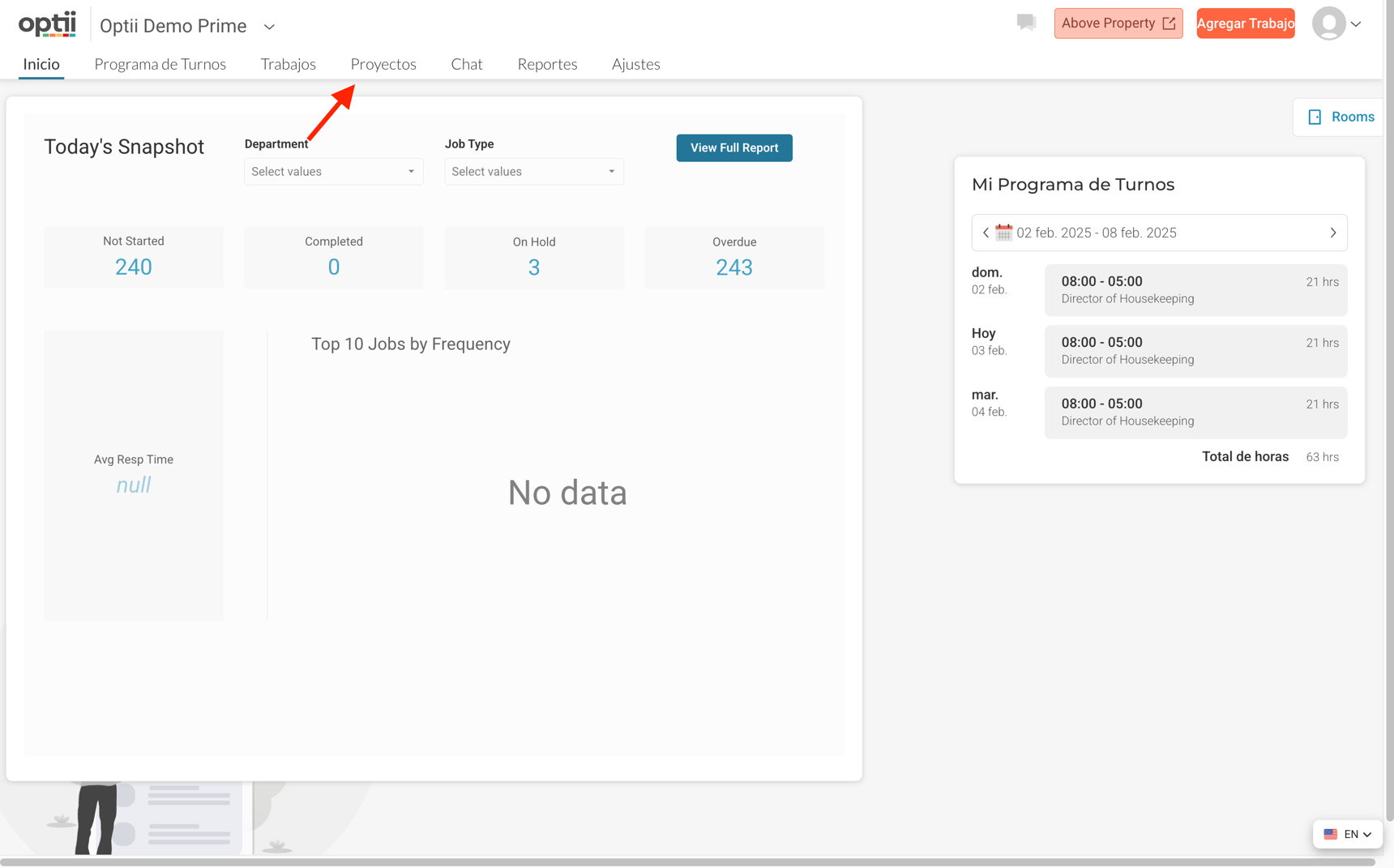Click the Optii logo
This screenshot has width=1394, height=868.
(x=47, y=24)
